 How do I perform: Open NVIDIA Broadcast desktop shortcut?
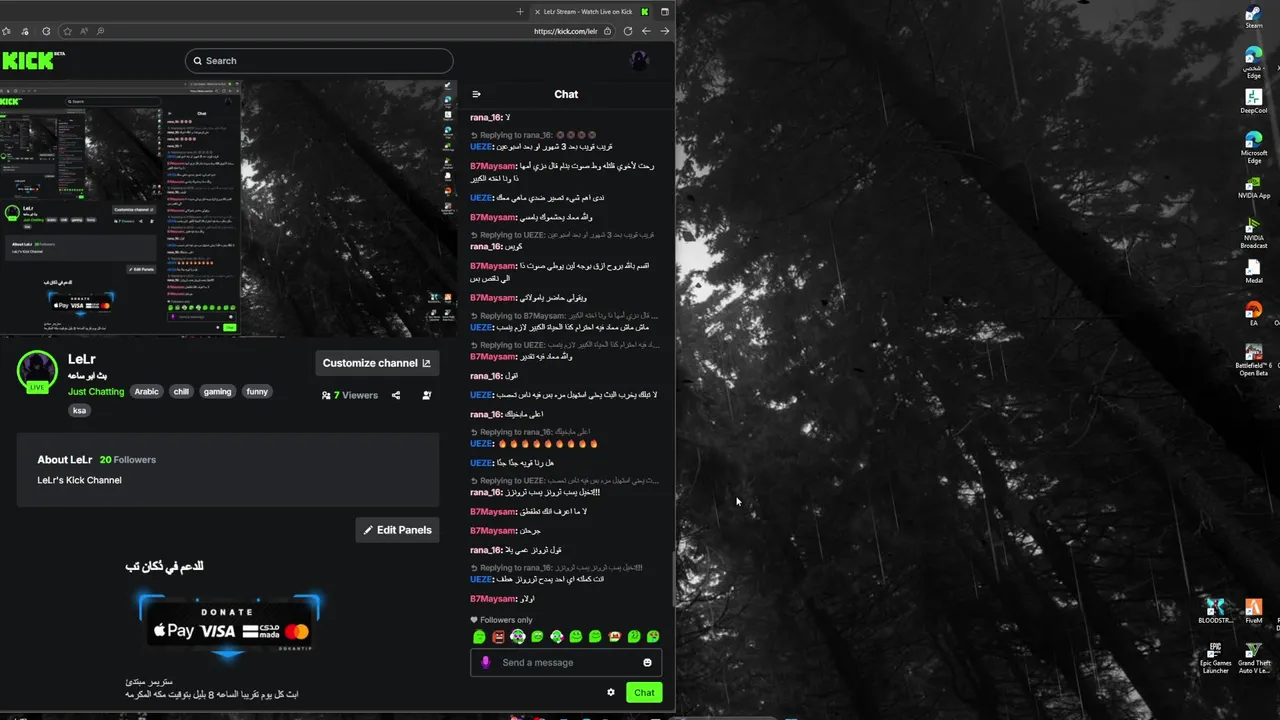point(1254,233)
